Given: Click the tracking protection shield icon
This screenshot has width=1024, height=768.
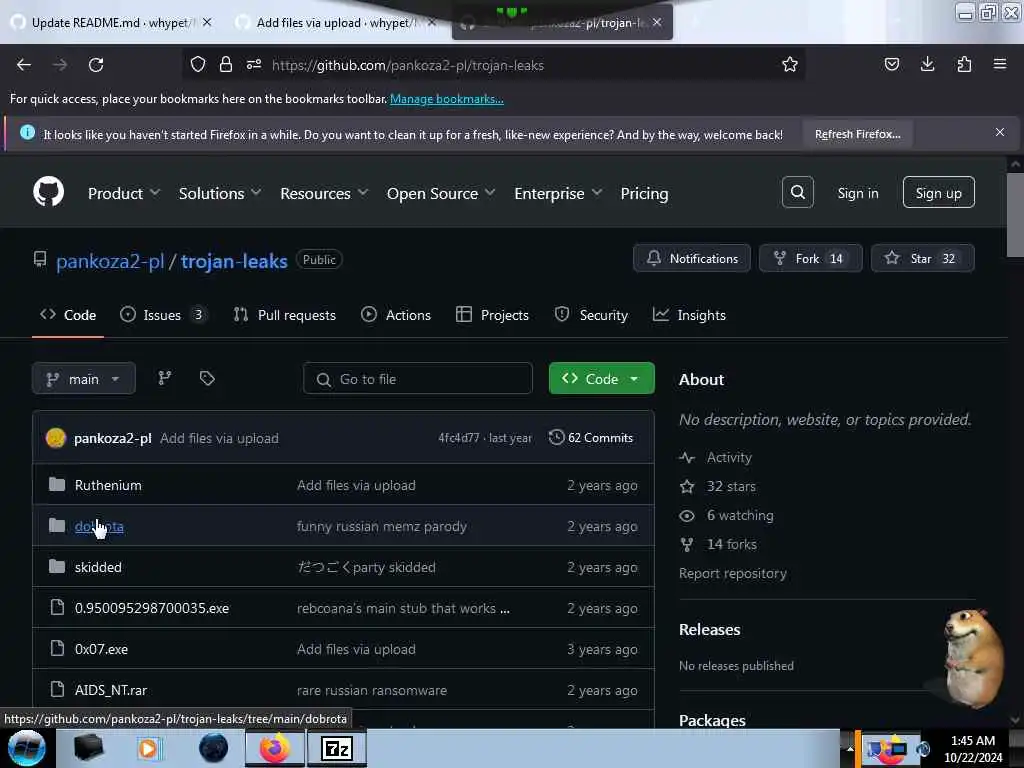Looking at the screenshot, I should [x=198, y=64].
